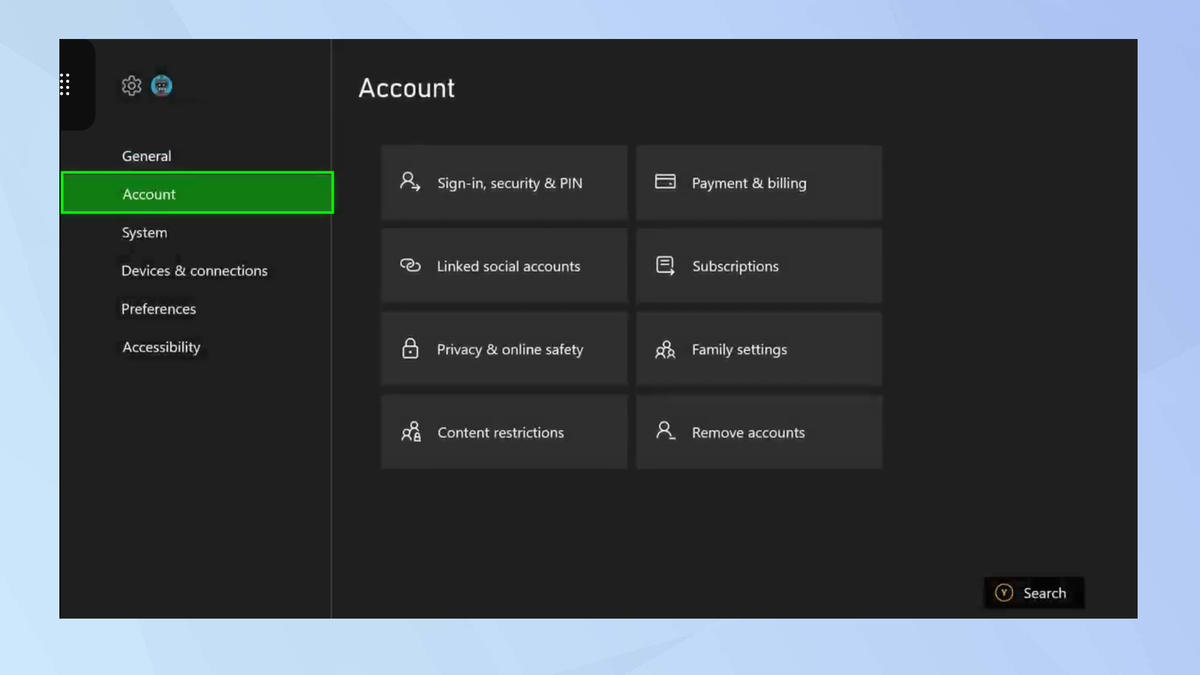The image size is (1200, 675).
Task: Open Content restrictions
Action: [x=503, y=432]
